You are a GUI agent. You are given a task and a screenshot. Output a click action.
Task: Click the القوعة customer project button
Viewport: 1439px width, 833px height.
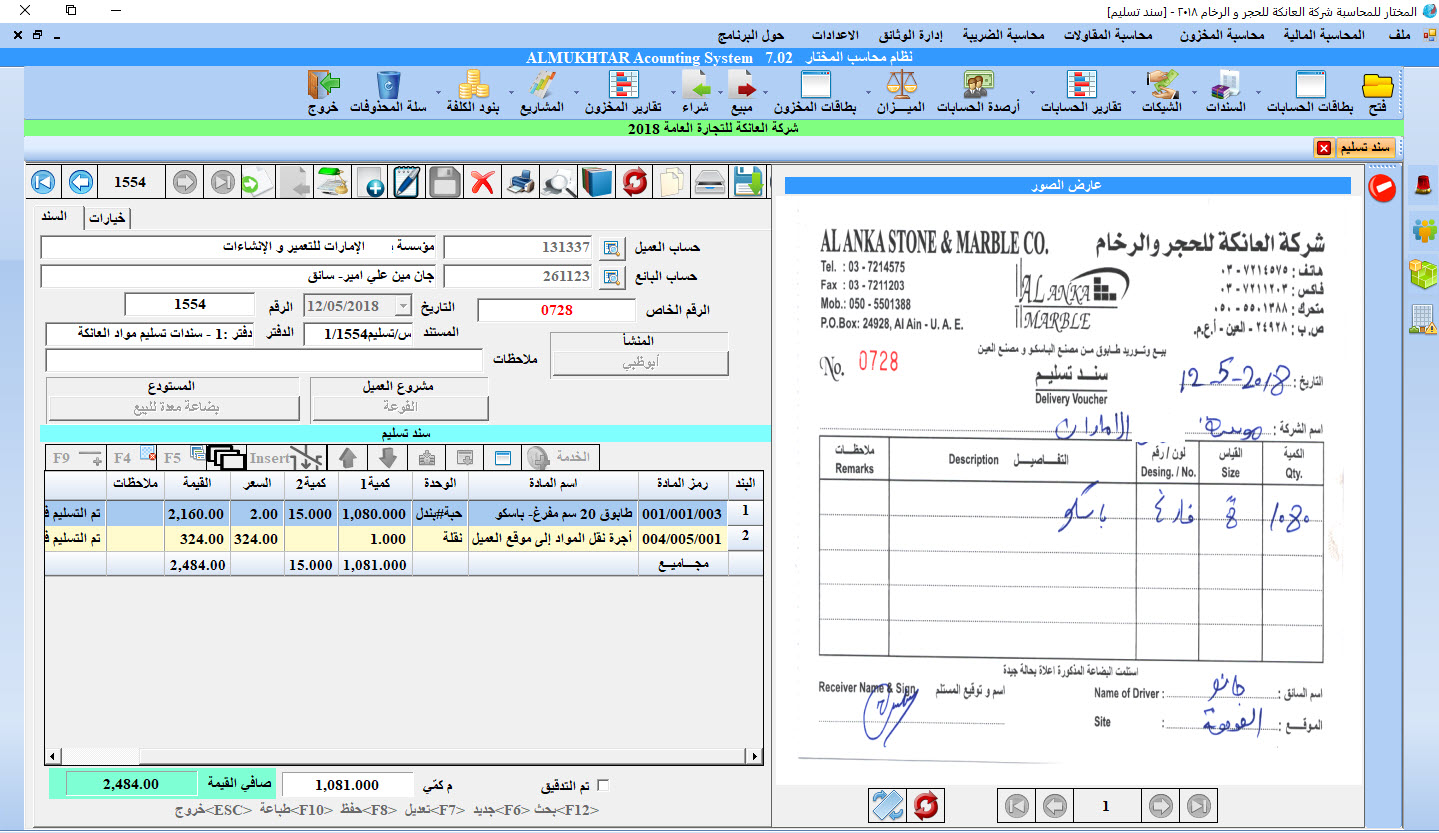pos(400,408)
